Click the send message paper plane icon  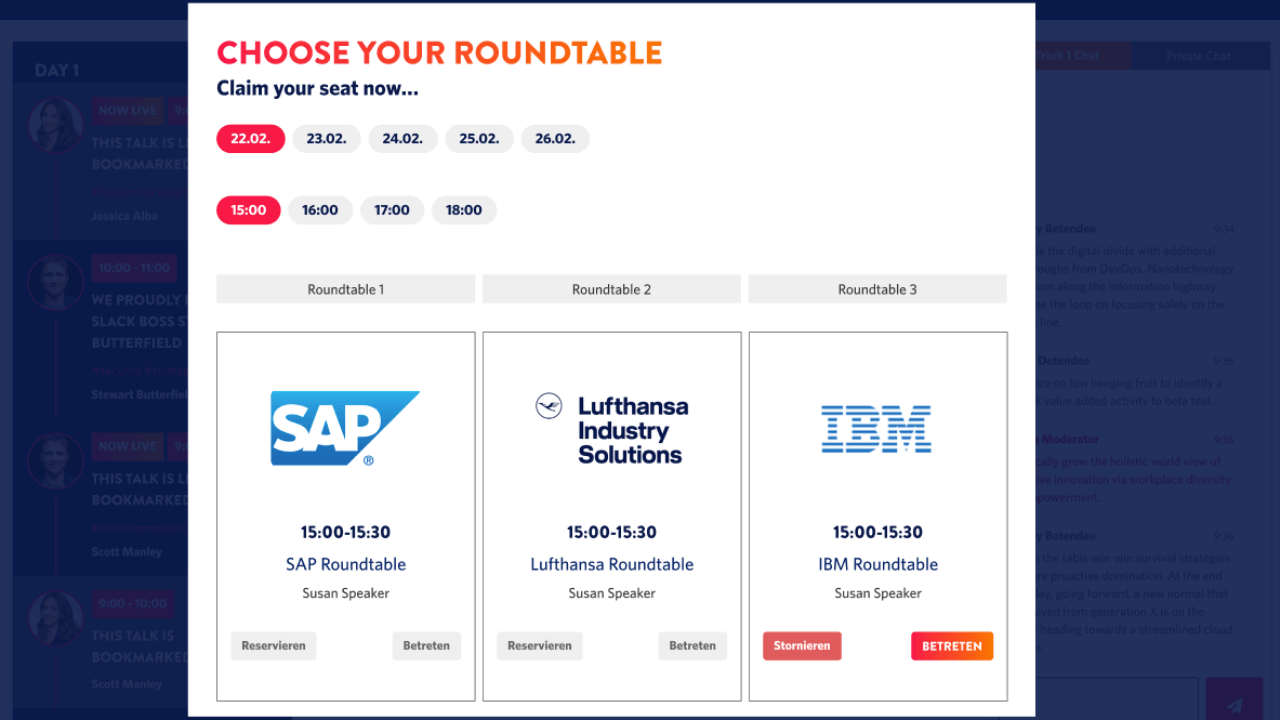click(x=1234, y=704)
